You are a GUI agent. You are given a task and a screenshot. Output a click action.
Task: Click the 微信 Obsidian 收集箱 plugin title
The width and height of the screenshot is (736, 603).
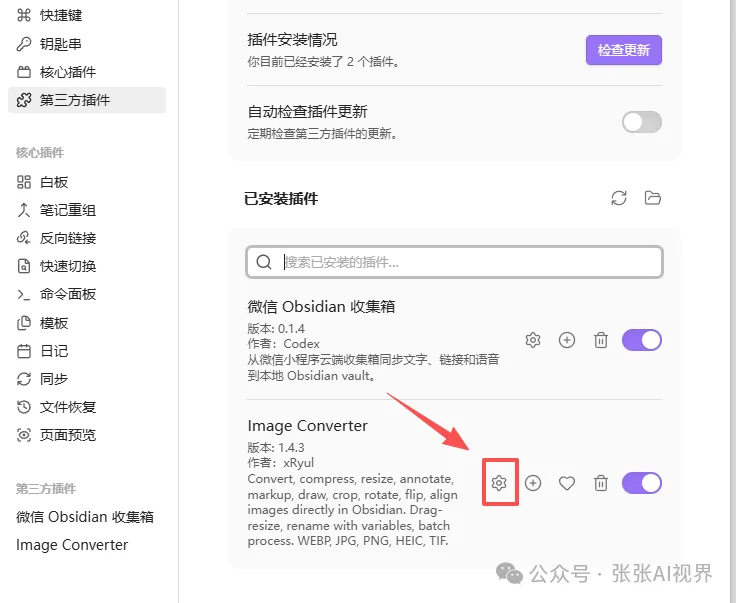[x=321, y=306]
